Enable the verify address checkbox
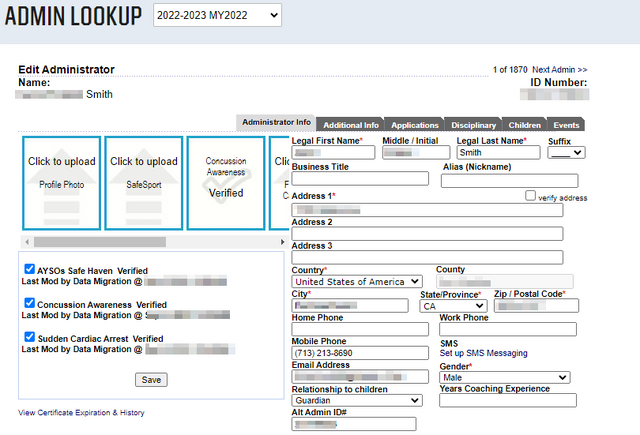The height and width of the screenshot is (435, 640). click(531, 197)
